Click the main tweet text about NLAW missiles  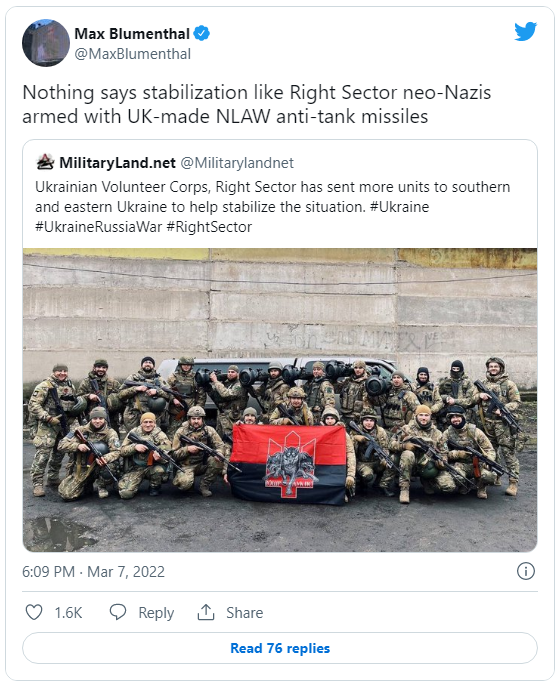(257, 104)
